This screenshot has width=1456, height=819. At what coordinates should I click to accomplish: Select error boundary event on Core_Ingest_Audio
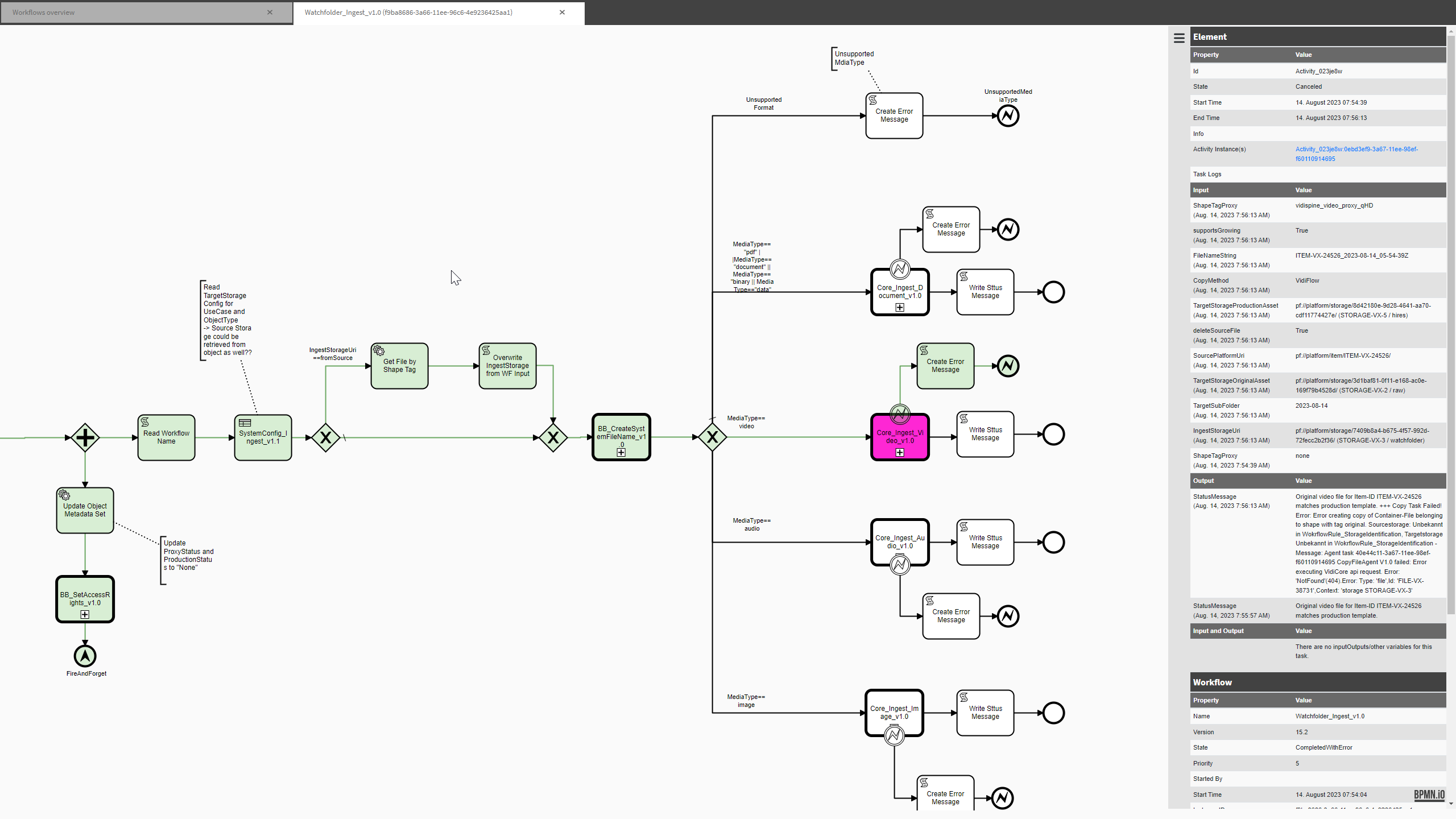click(x=900, y=565)
